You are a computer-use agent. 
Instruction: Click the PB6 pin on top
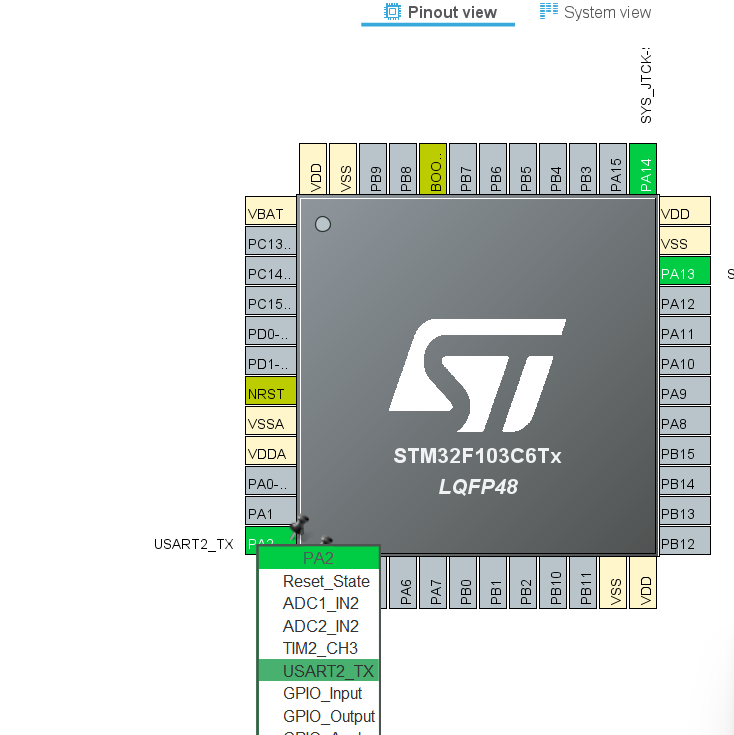tap(493, 169)
